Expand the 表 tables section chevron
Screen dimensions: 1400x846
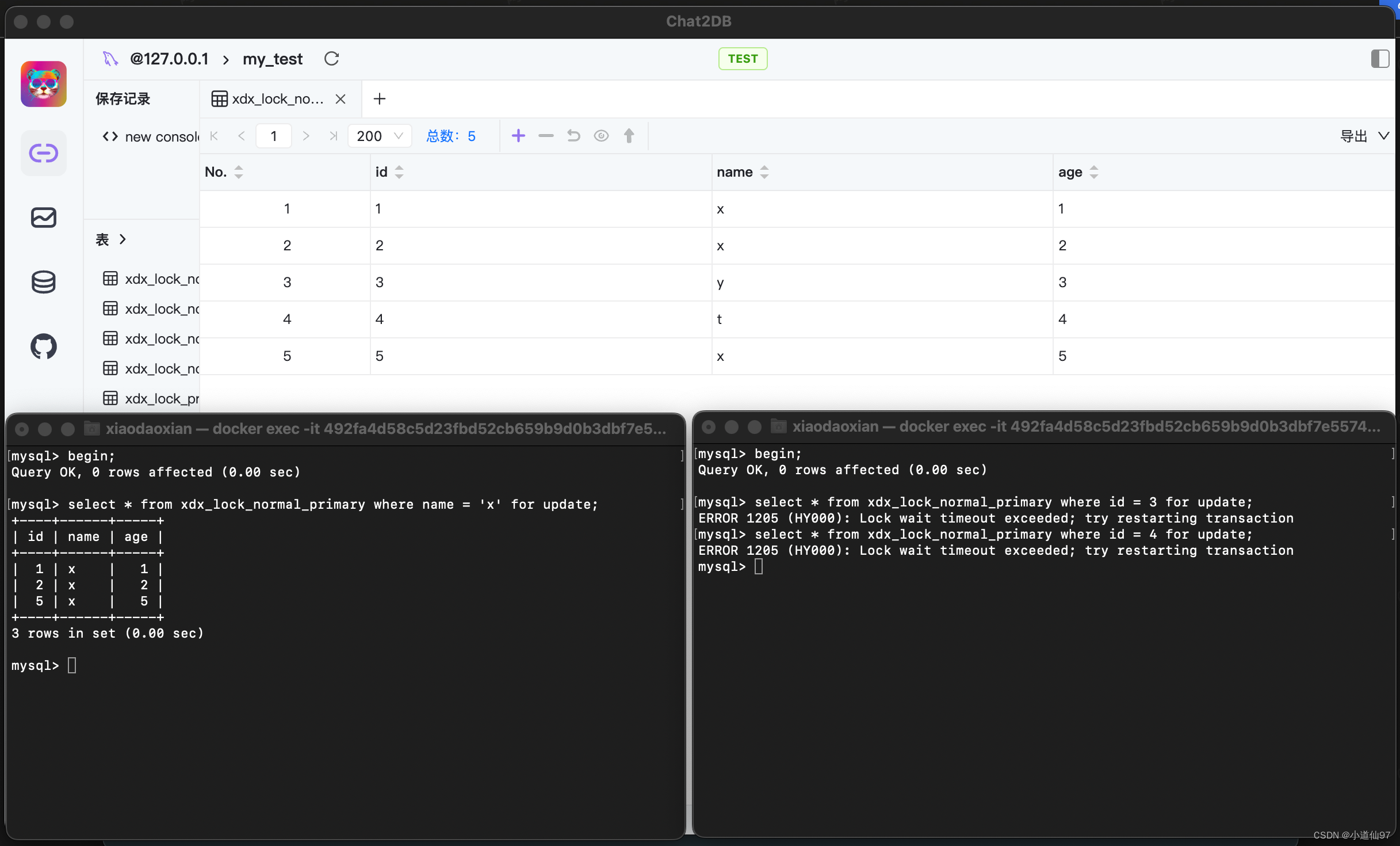coord(123,239)
